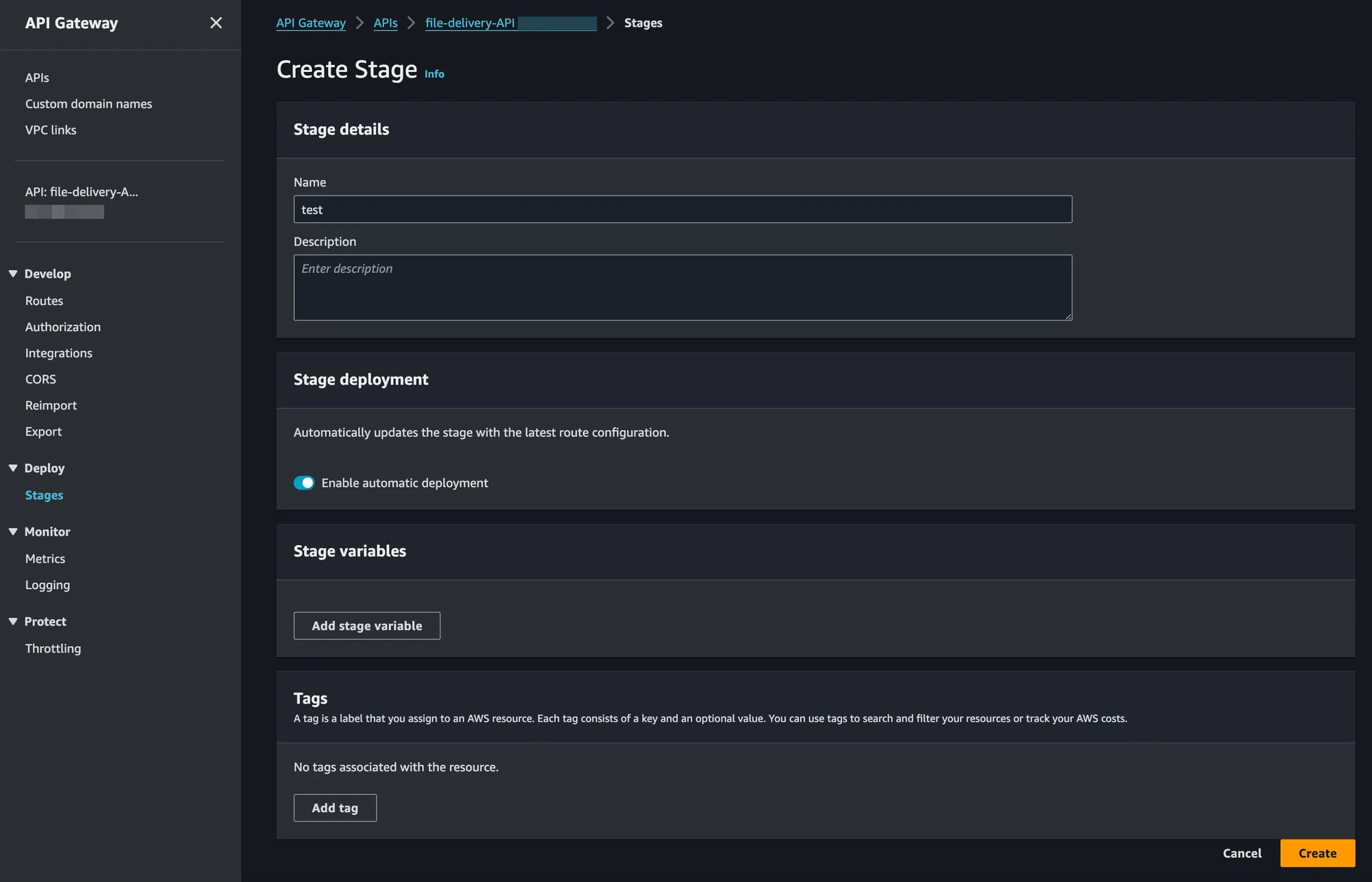1372x882 pixels.
Task: Click the Create button
Action: point(1317,853)
